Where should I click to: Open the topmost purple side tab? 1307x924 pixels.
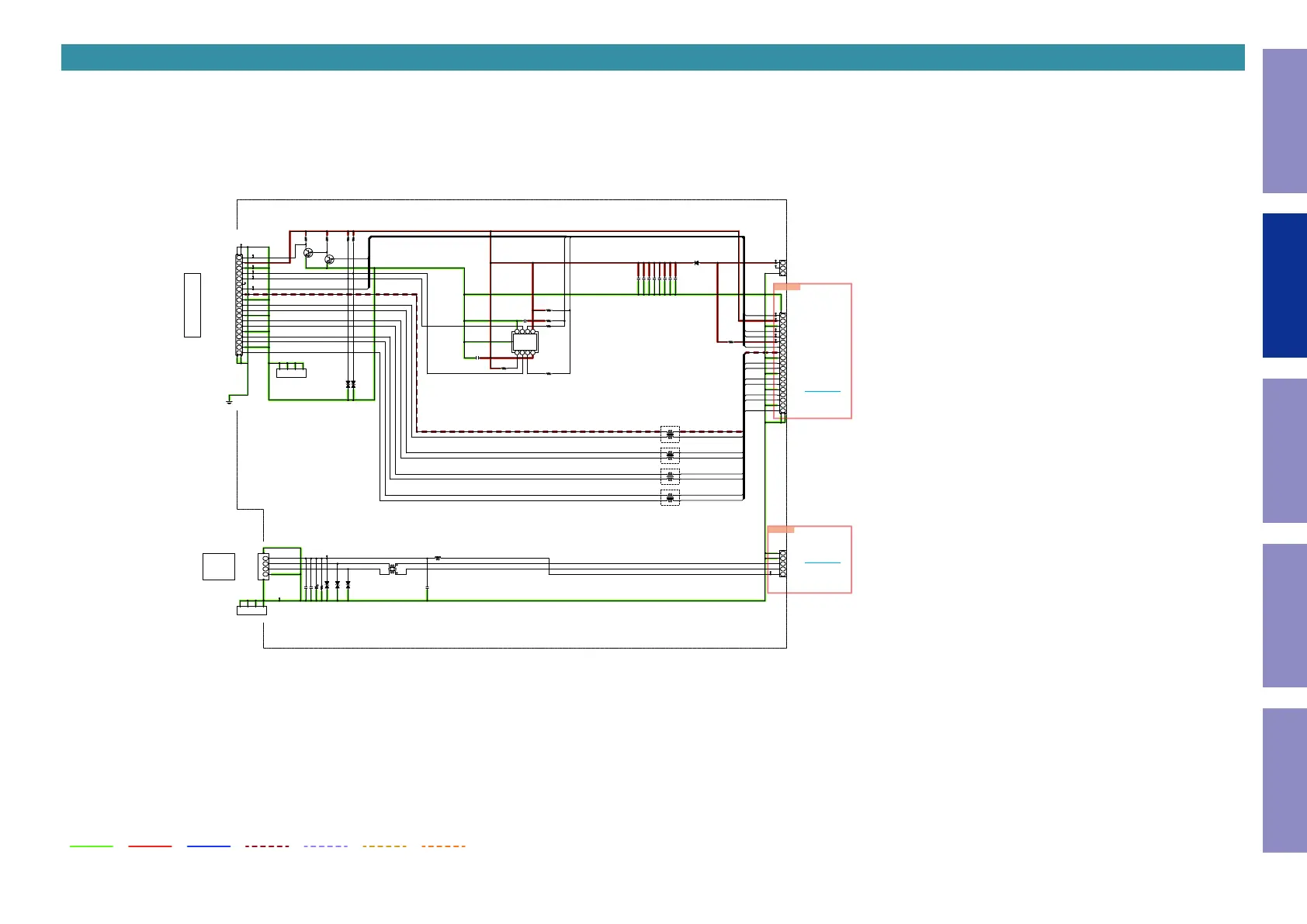pos(1284,121)
